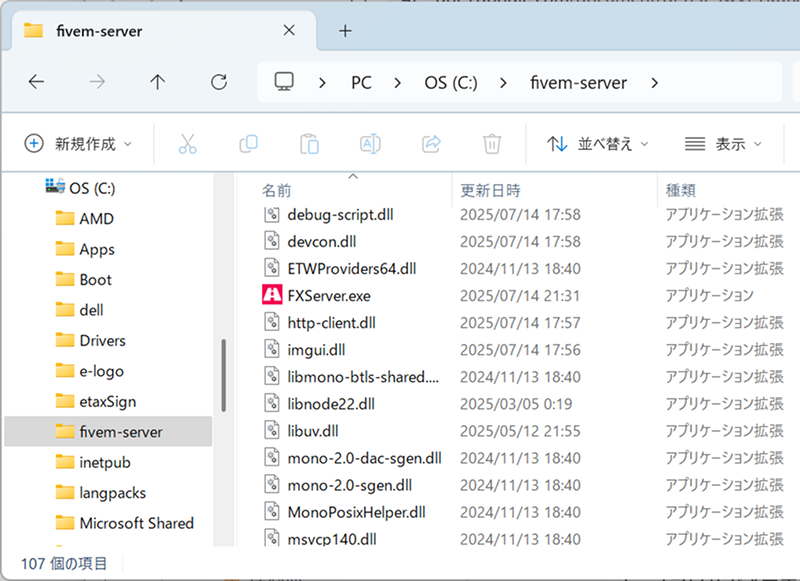Add a new Explorer tab

click(x=345, y=31)
